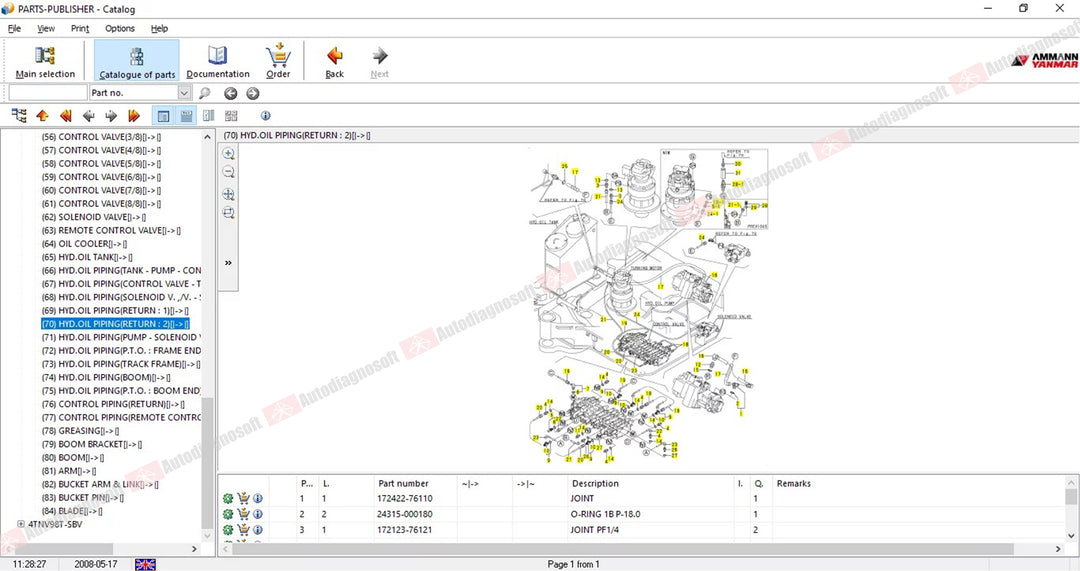The image size is (1080, 571).
Task: Click the grey Next arrow button
Action: (380, 61)
